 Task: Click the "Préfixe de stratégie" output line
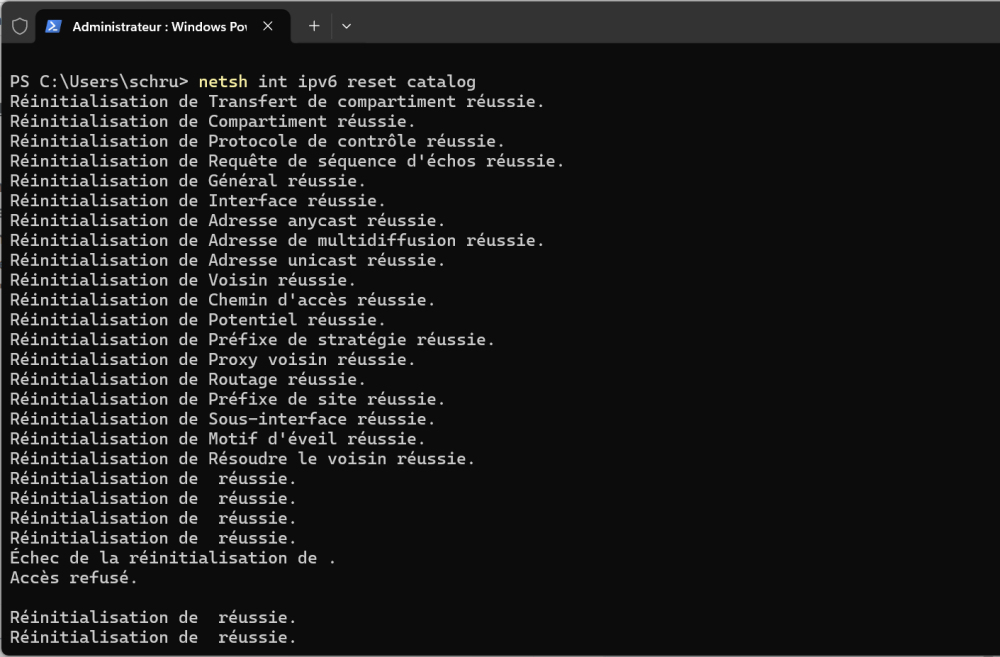click(252, 340)
